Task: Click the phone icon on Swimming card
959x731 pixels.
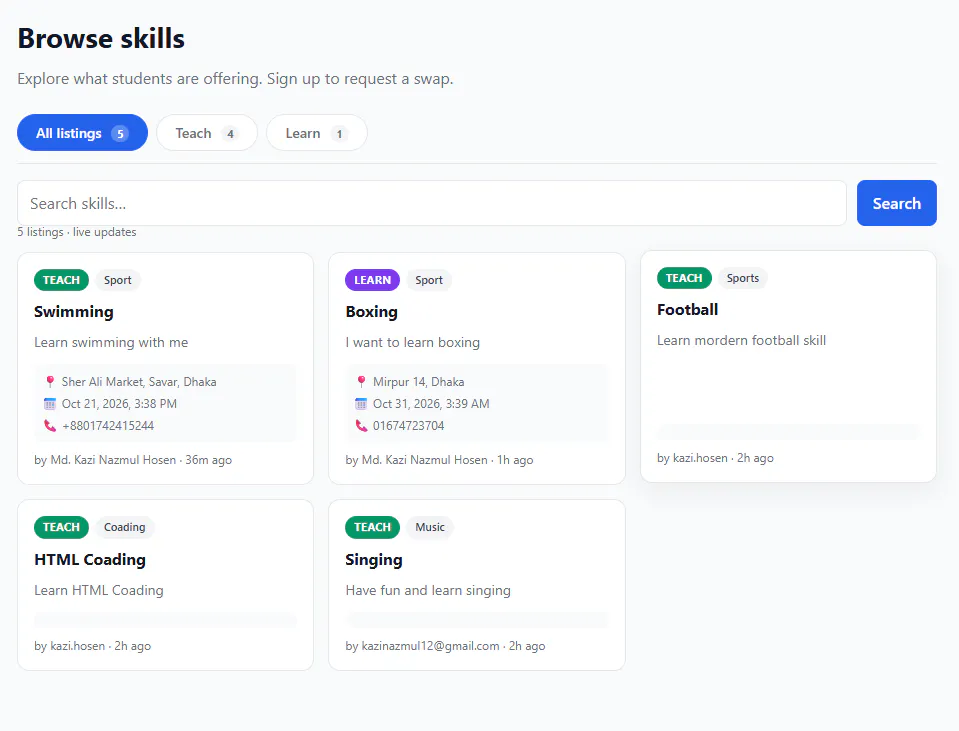Action: (x=50, y=426)
